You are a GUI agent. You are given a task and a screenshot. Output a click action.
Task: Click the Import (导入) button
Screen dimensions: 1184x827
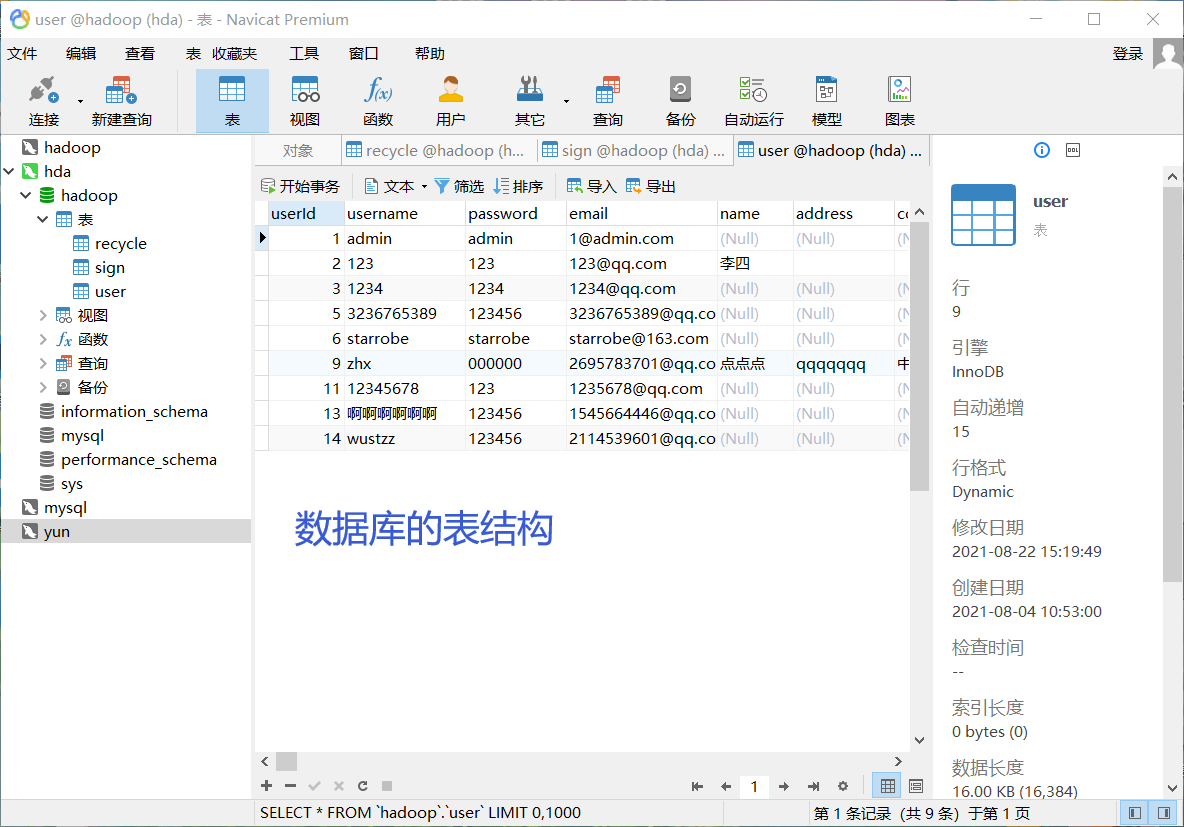(x=591, y=187)
